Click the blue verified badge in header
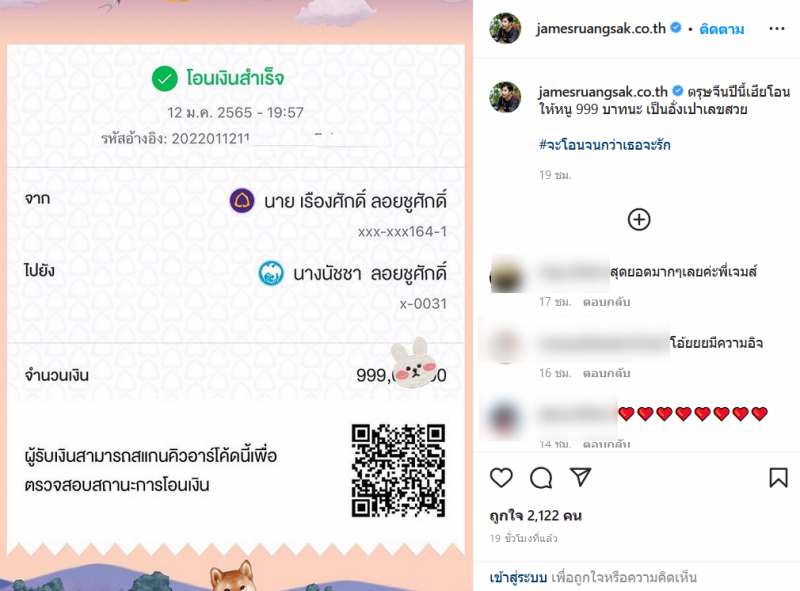This screenshot has width=800, height=591. [x=676, y=28]
